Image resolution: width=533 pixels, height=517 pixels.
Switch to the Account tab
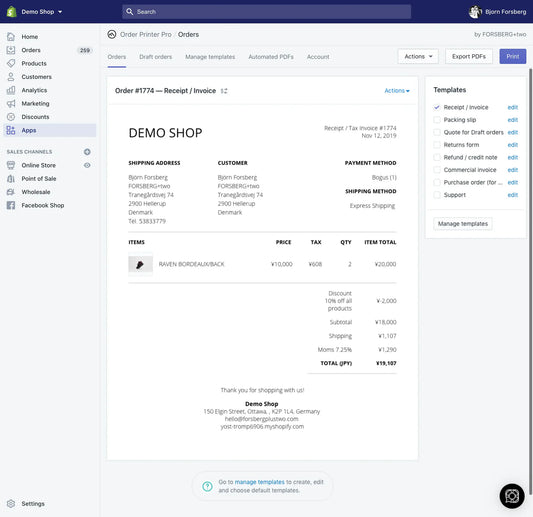pos(318,57)
